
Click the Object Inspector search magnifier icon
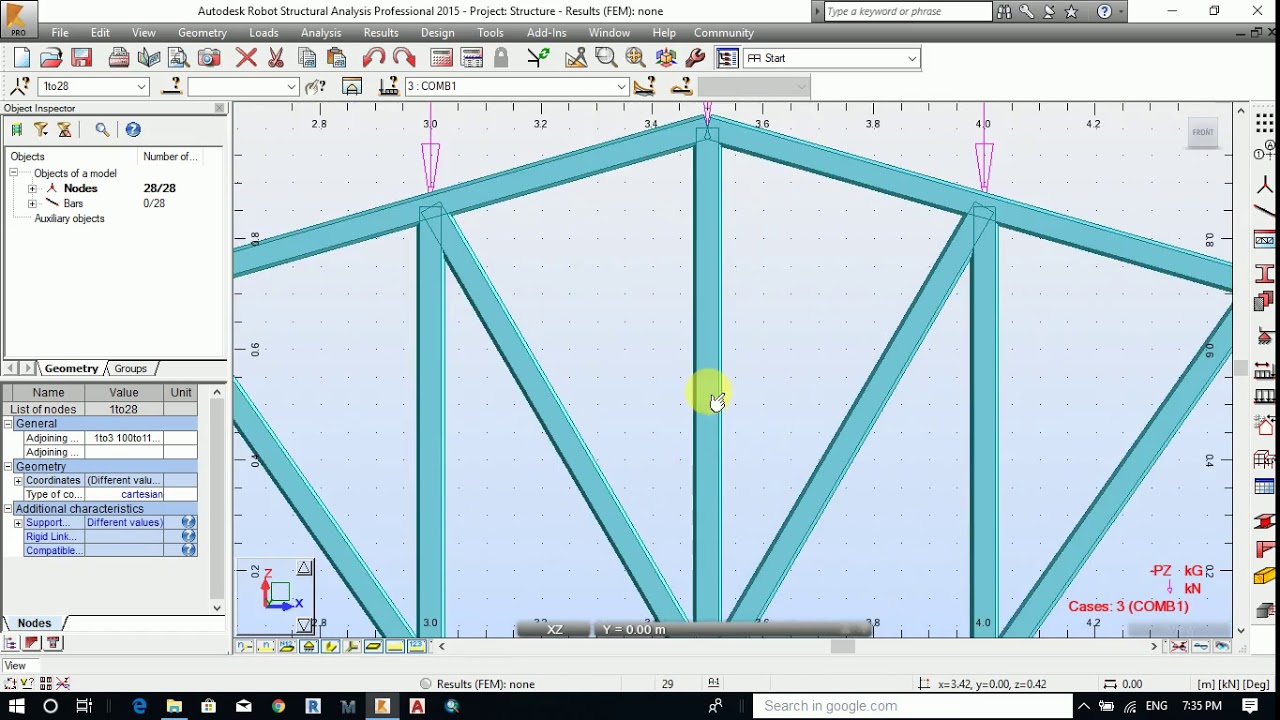(102, 129)
